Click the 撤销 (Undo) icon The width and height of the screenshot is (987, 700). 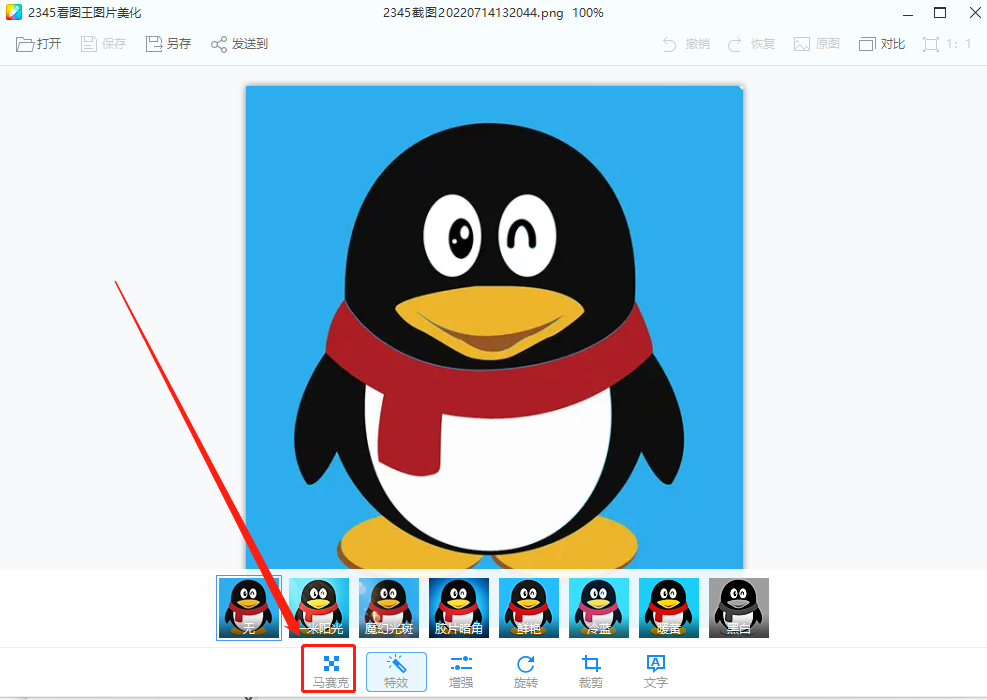coord(686,44)
